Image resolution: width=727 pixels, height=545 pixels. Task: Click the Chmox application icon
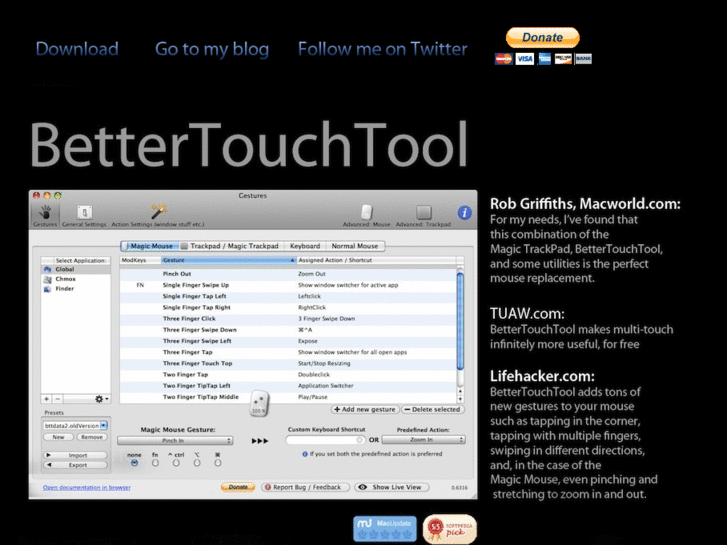47,279
